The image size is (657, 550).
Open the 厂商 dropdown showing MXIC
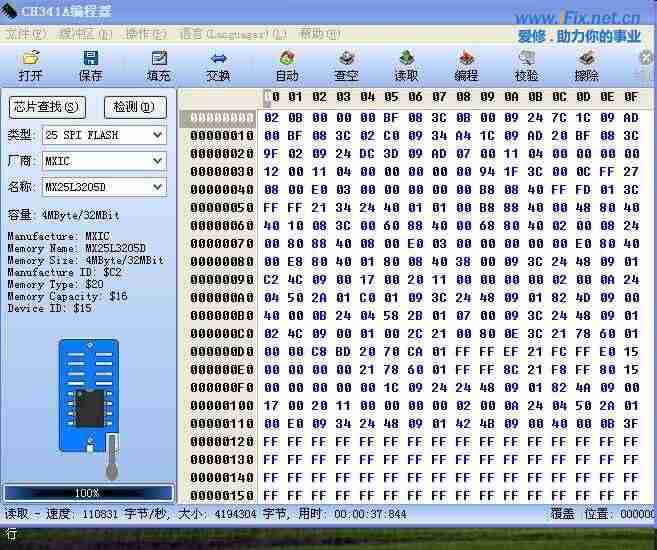[x=158, y=161]
